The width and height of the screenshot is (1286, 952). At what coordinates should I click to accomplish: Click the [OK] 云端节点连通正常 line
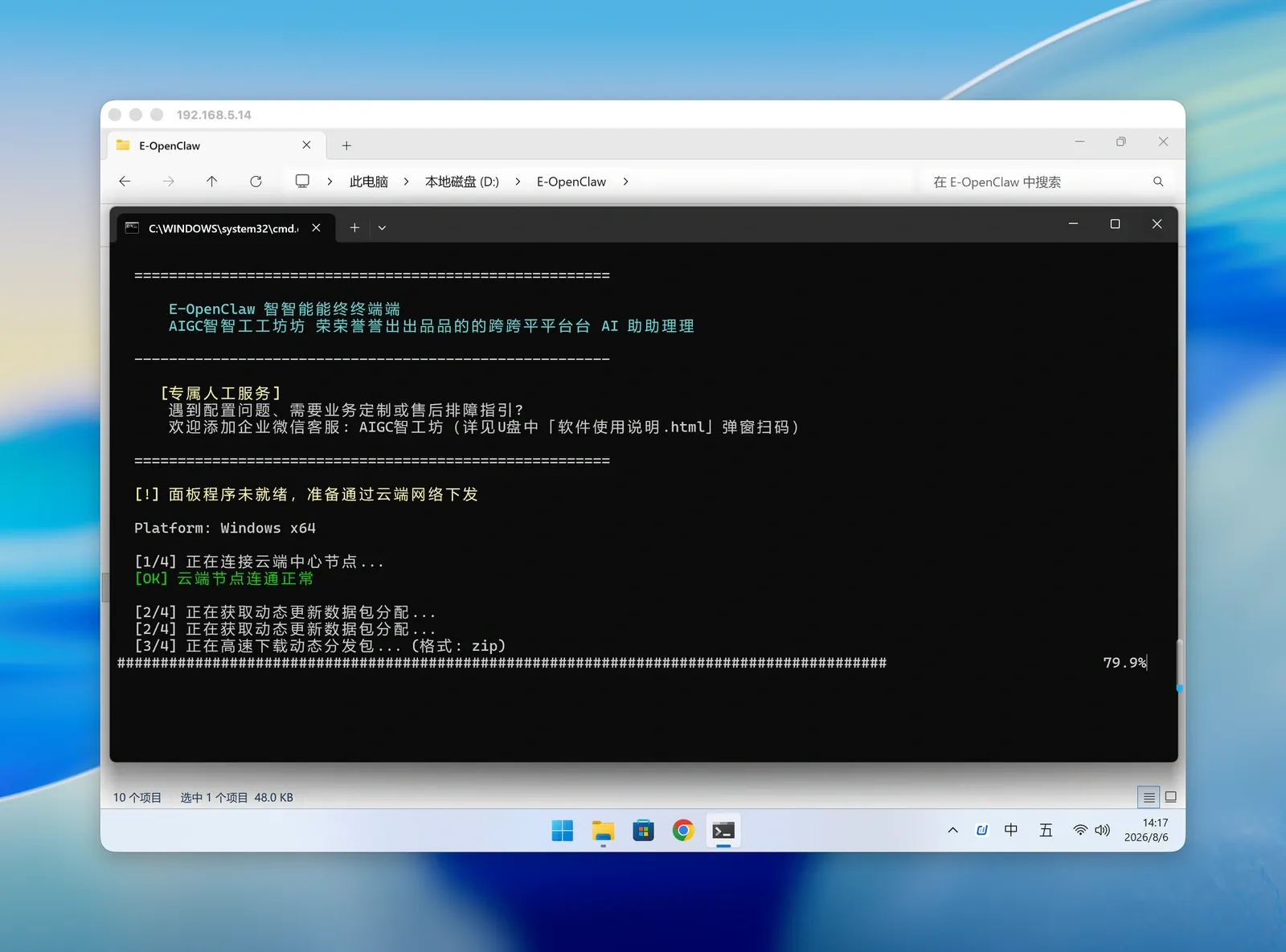(x=224, y=578)
